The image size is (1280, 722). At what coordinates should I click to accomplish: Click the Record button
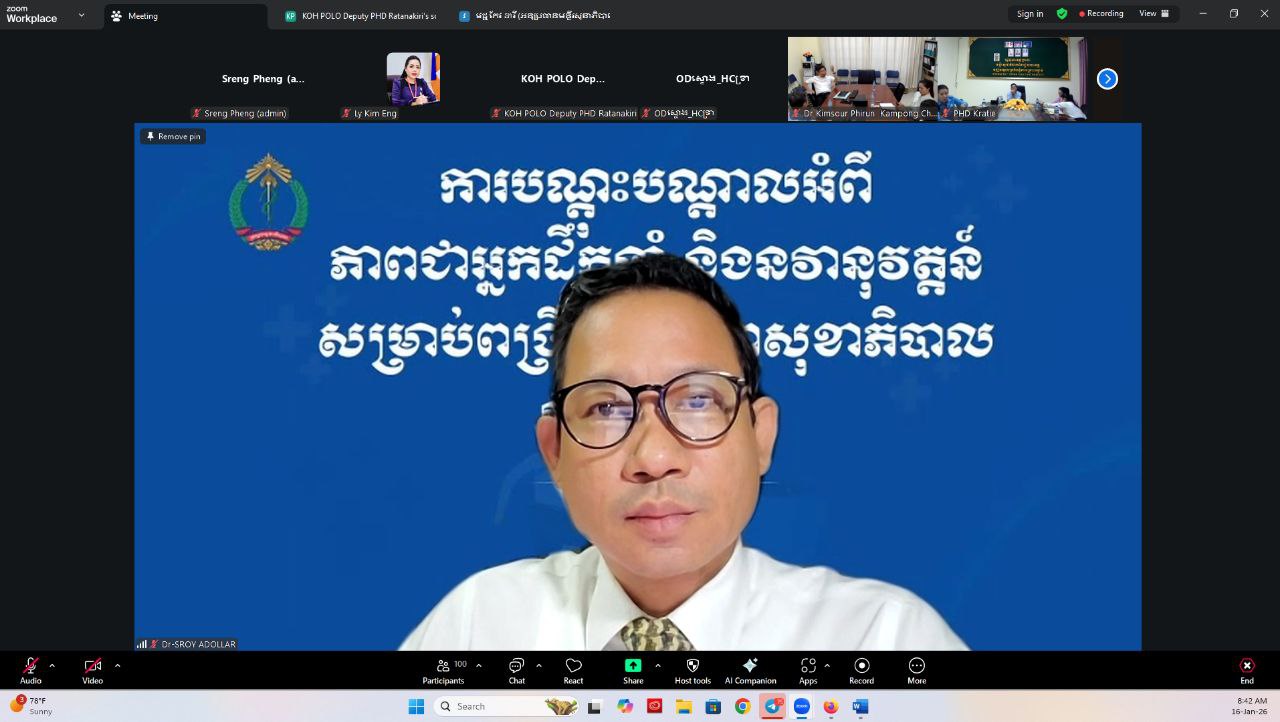point(861,671)
